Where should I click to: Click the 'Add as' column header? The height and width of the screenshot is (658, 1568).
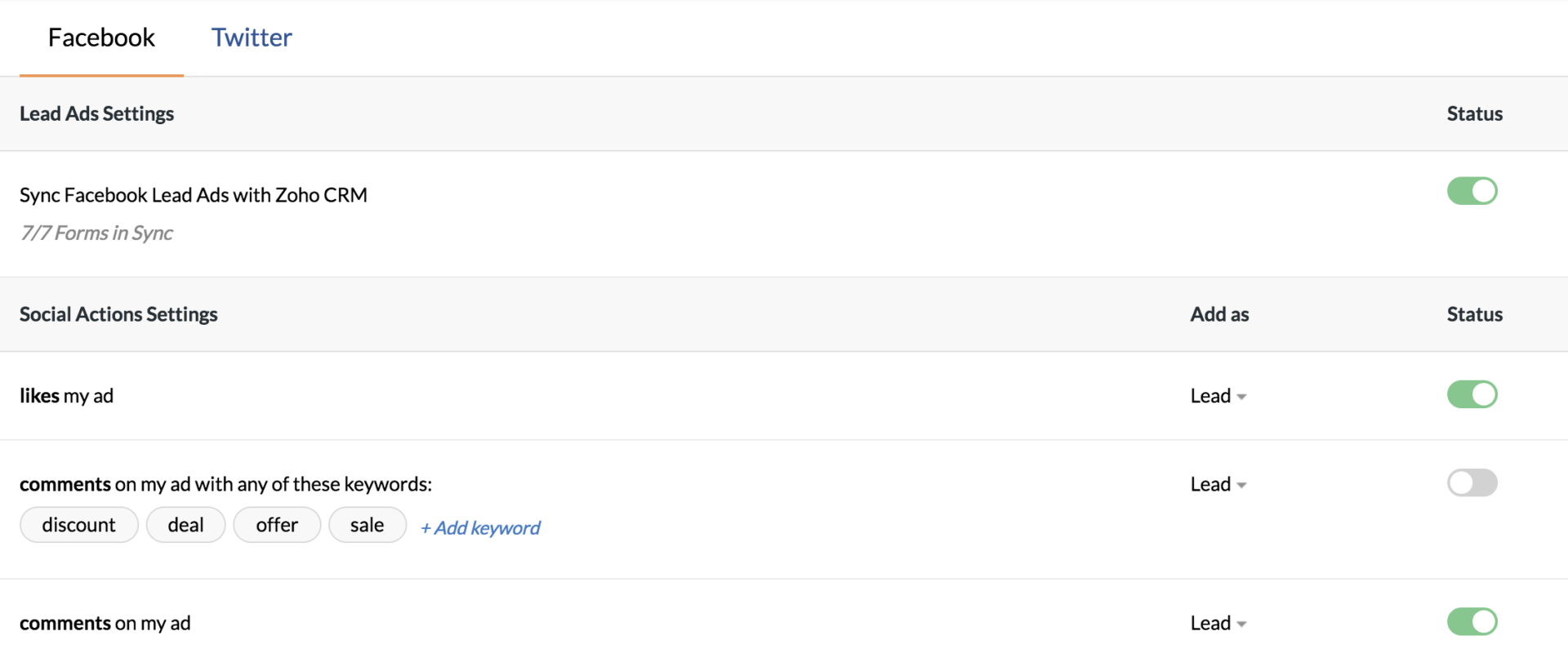coord(1219,314)
